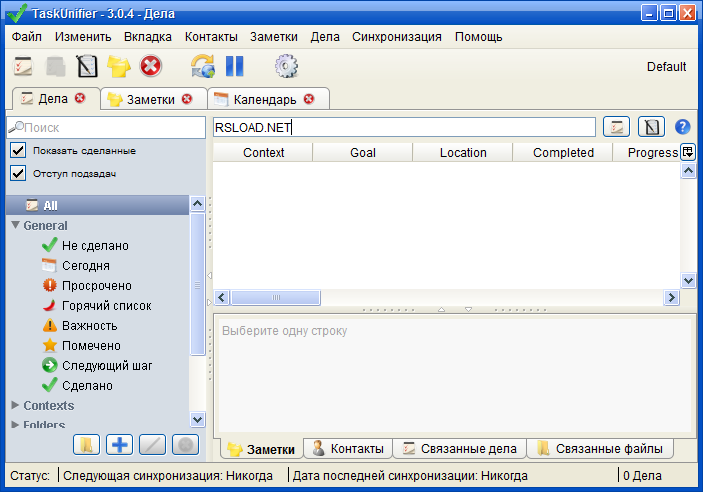This screenshot has height=492, width=703.
Task: Click the horizontal scrollbar thumb
Action: (276, 297)
